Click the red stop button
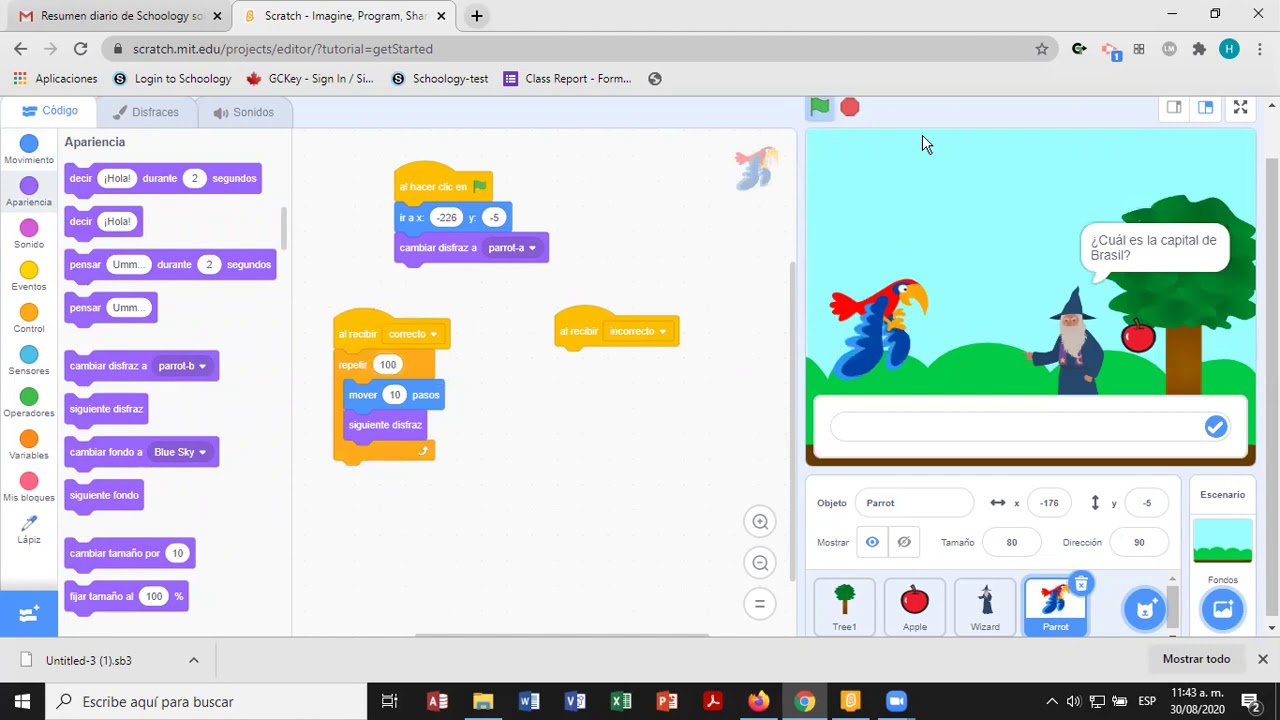The width and height of the screenshot is (1280, 720). 850,107
